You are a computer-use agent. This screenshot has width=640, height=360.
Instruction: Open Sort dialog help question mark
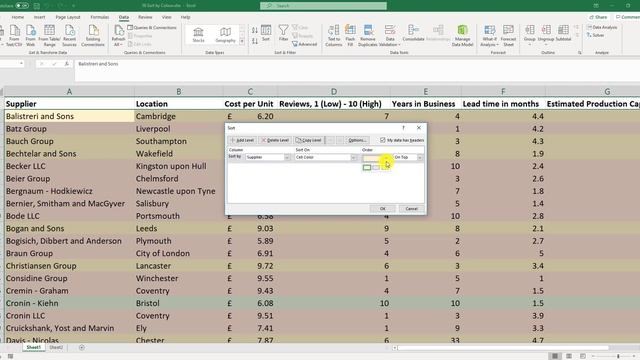pos(403,128)
